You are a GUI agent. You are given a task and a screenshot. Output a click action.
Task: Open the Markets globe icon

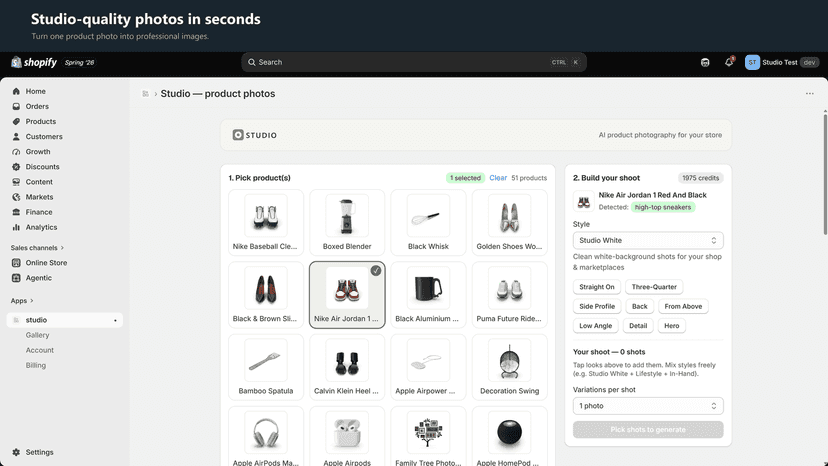pos(16,197)
